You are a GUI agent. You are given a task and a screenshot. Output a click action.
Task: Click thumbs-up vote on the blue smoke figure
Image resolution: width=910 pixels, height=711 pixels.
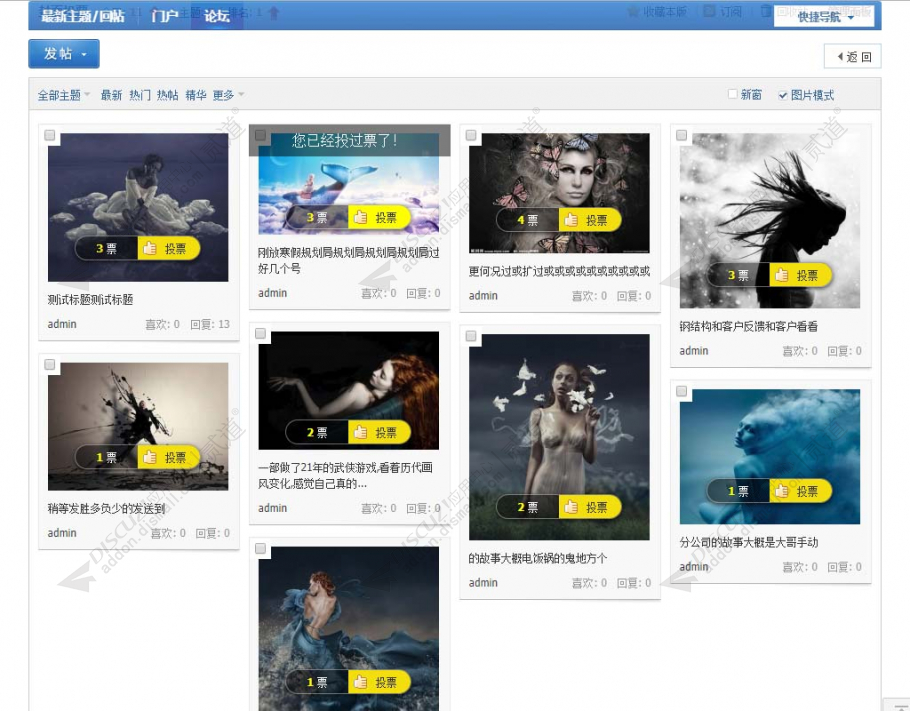[x=801, y=491]
